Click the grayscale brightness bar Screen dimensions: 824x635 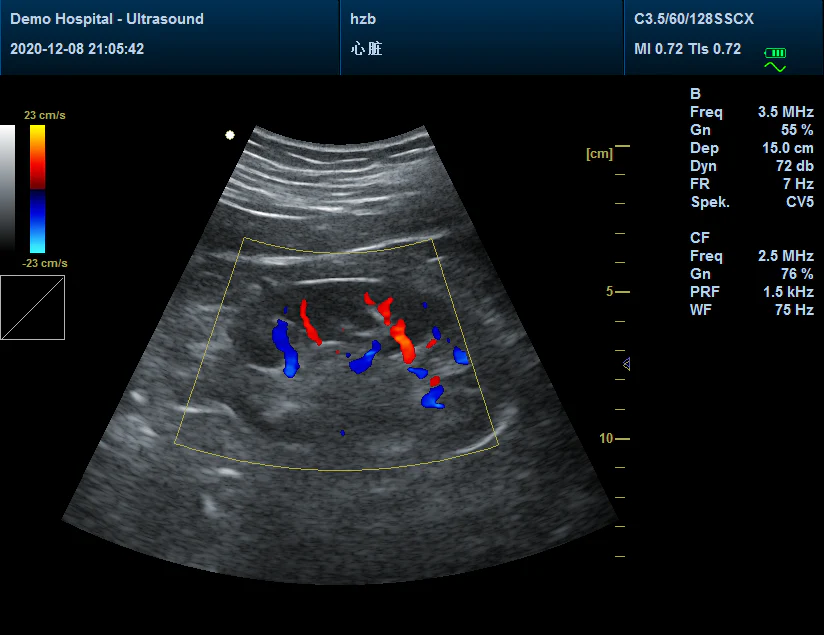tap(7, 187)
